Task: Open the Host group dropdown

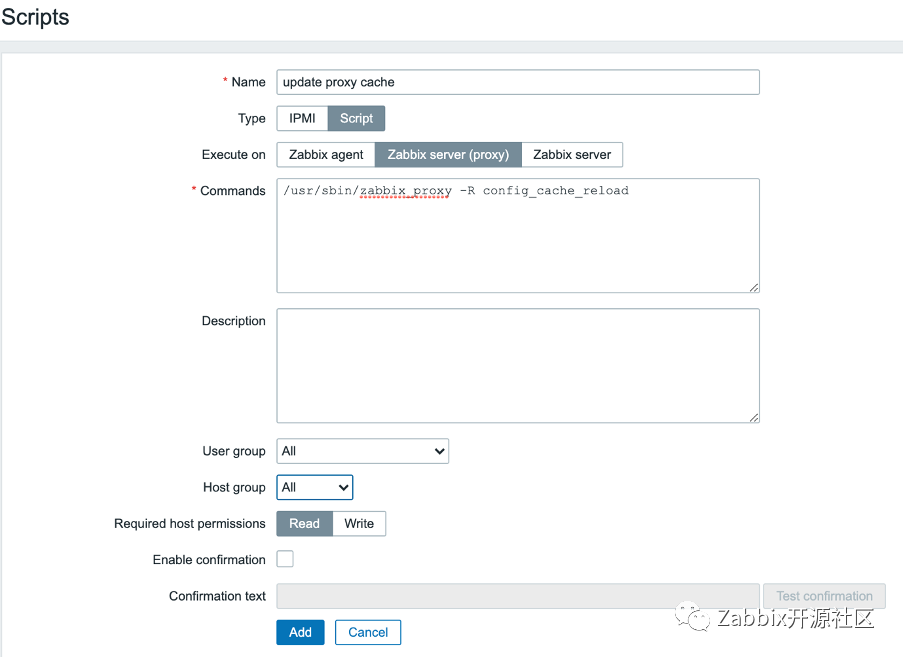Action: 315,487
